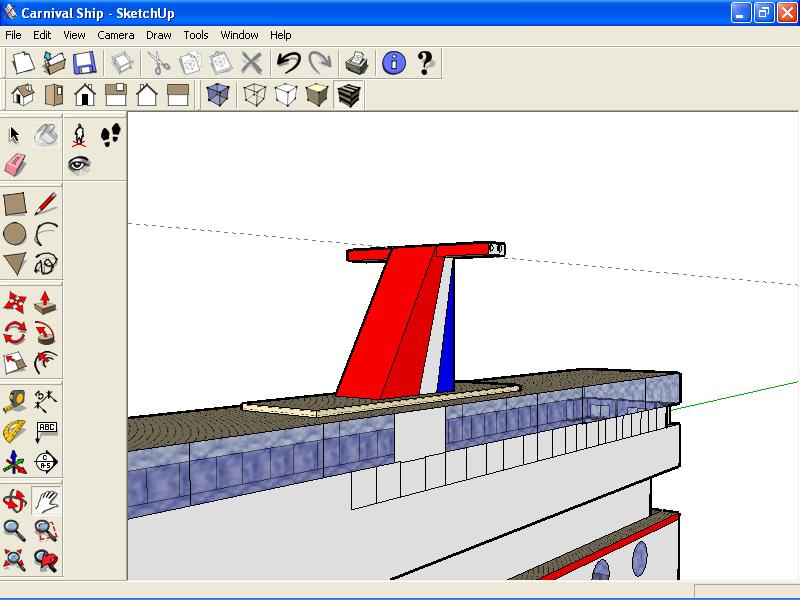Create a new document with the New icon
Image resolution: width=800 pixels, height=600 pixels.
[x=23, y=63]
